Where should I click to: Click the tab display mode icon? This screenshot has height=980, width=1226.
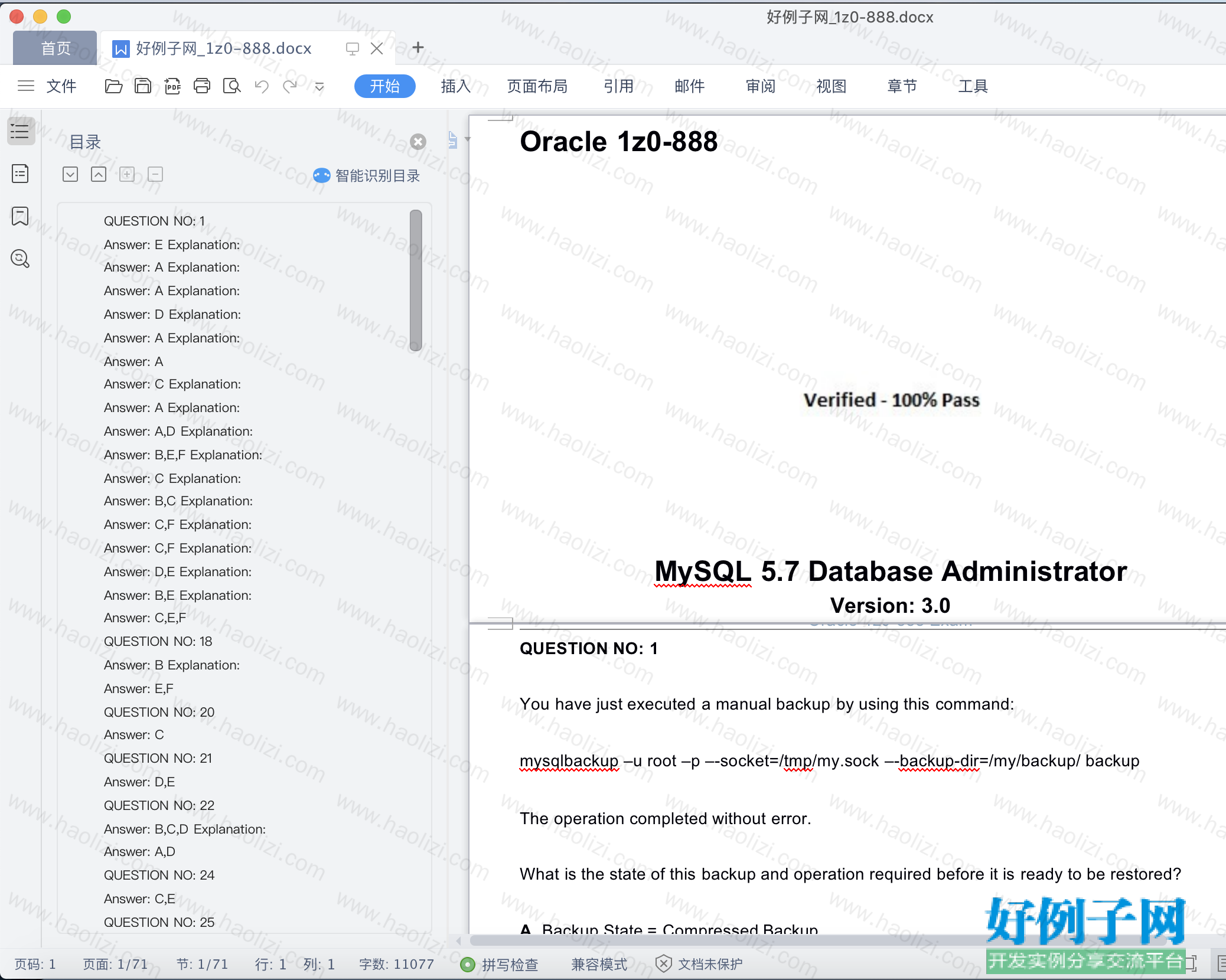pyautogui.click(x=353, y=48)
